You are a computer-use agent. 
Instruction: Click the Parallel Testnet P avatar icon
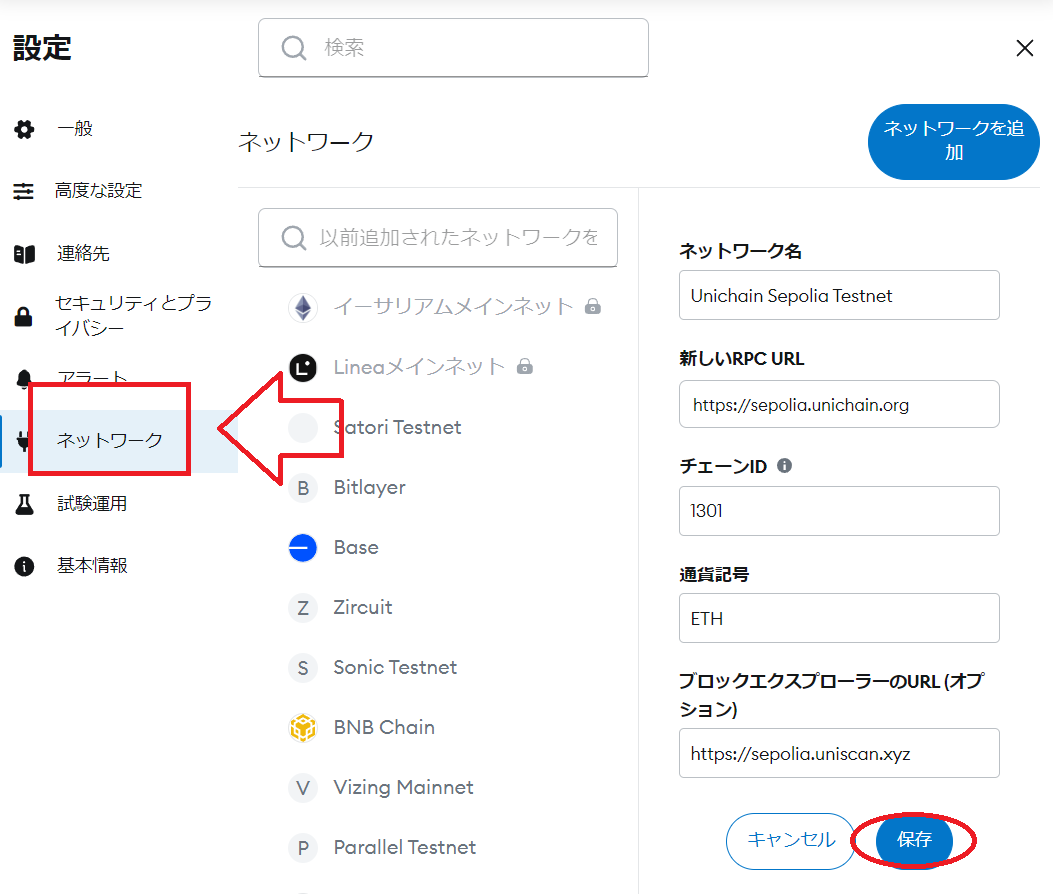[x=303, y=848]
